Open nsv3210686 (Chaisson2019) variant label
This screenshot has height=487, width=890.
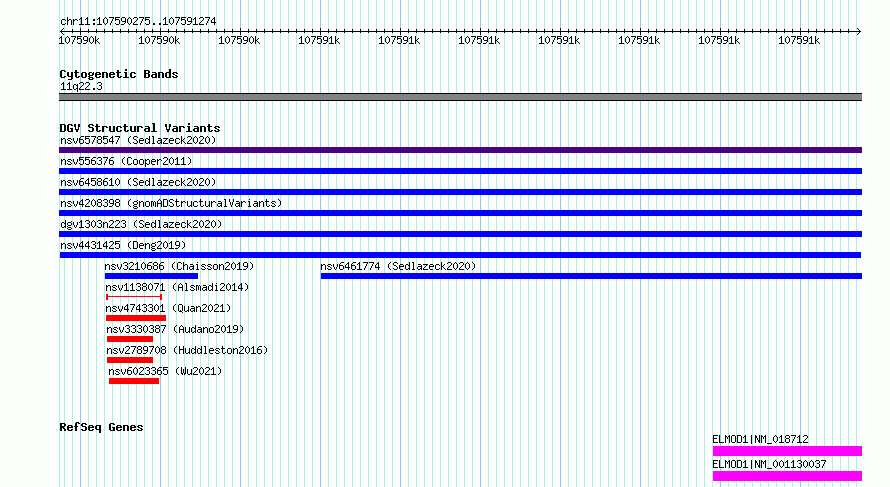point(179,266)
